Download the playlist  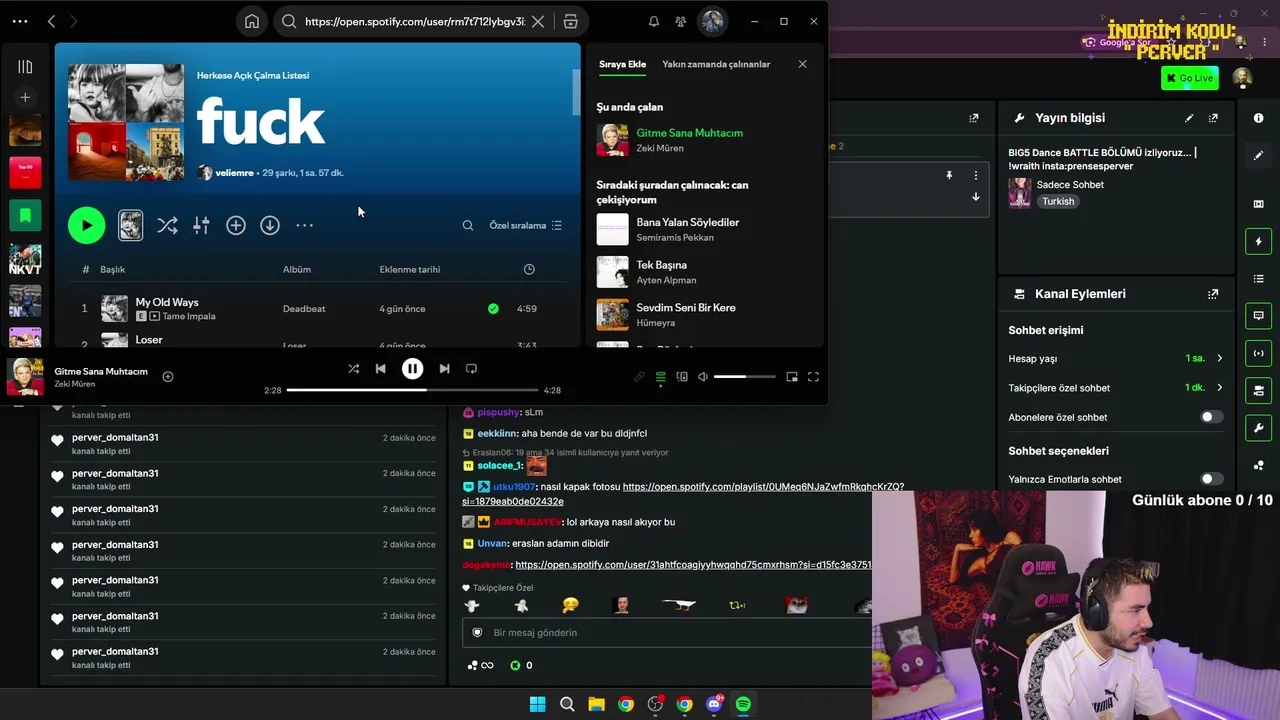coord(270,226)
